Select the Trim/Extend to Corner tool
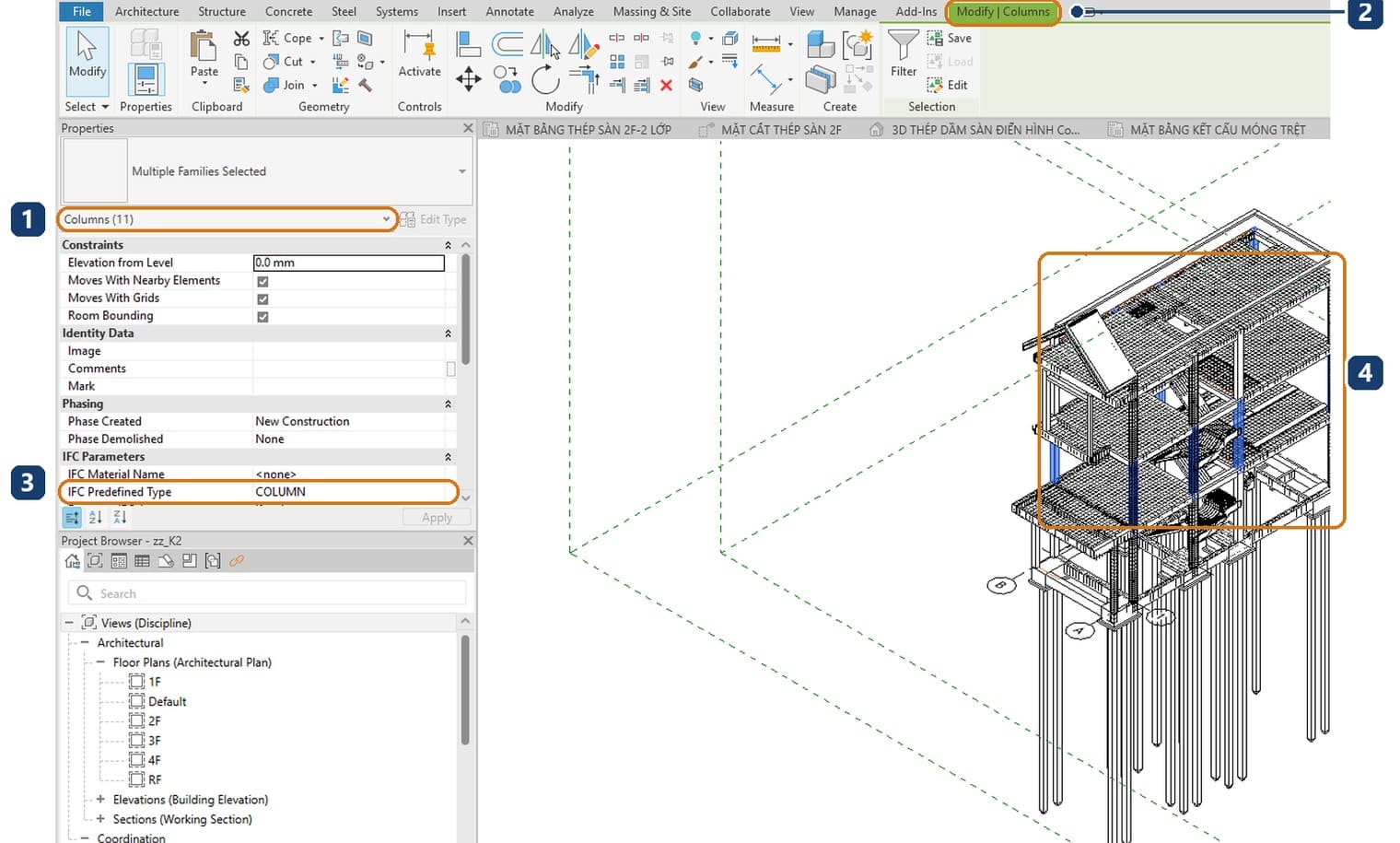 585,80
